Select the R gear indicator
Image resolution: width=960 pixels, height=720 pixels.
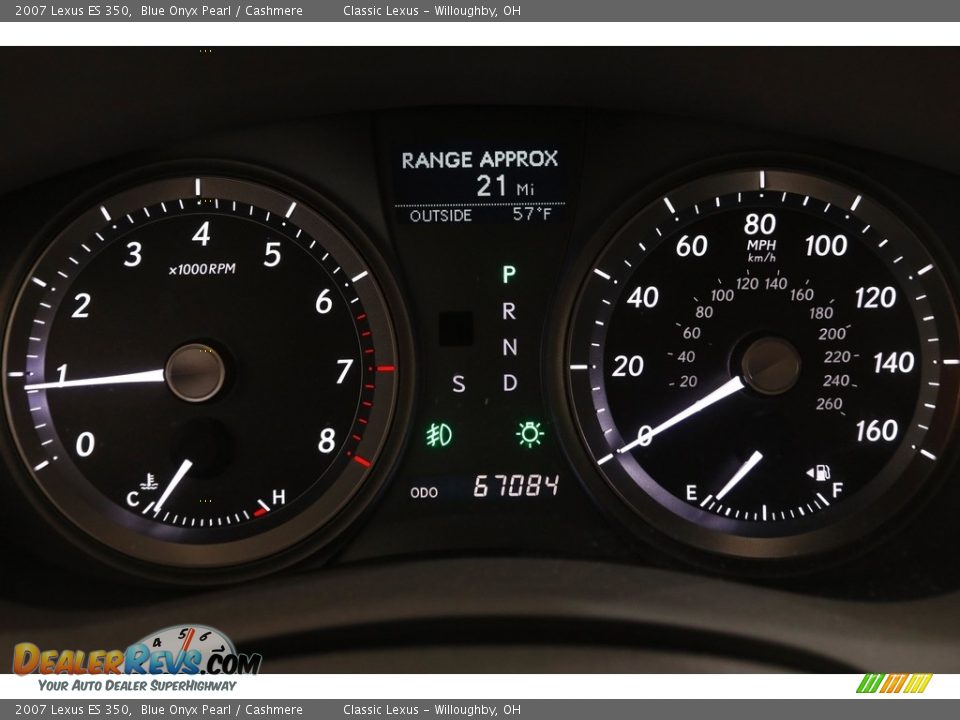509,311
